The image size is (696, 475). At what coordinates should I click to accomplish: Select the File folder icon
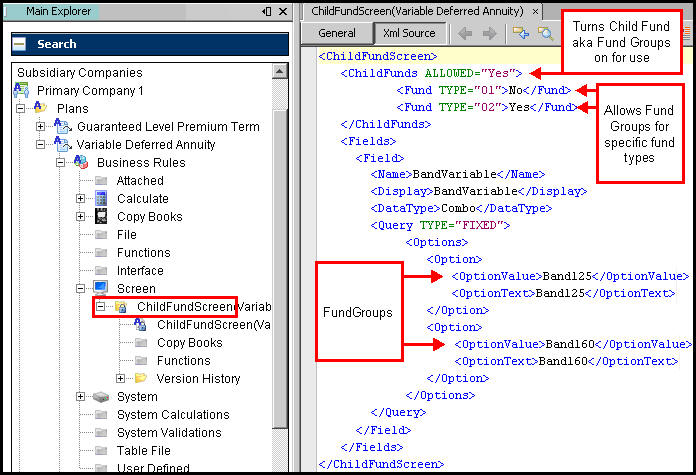(x=101, y=234)
